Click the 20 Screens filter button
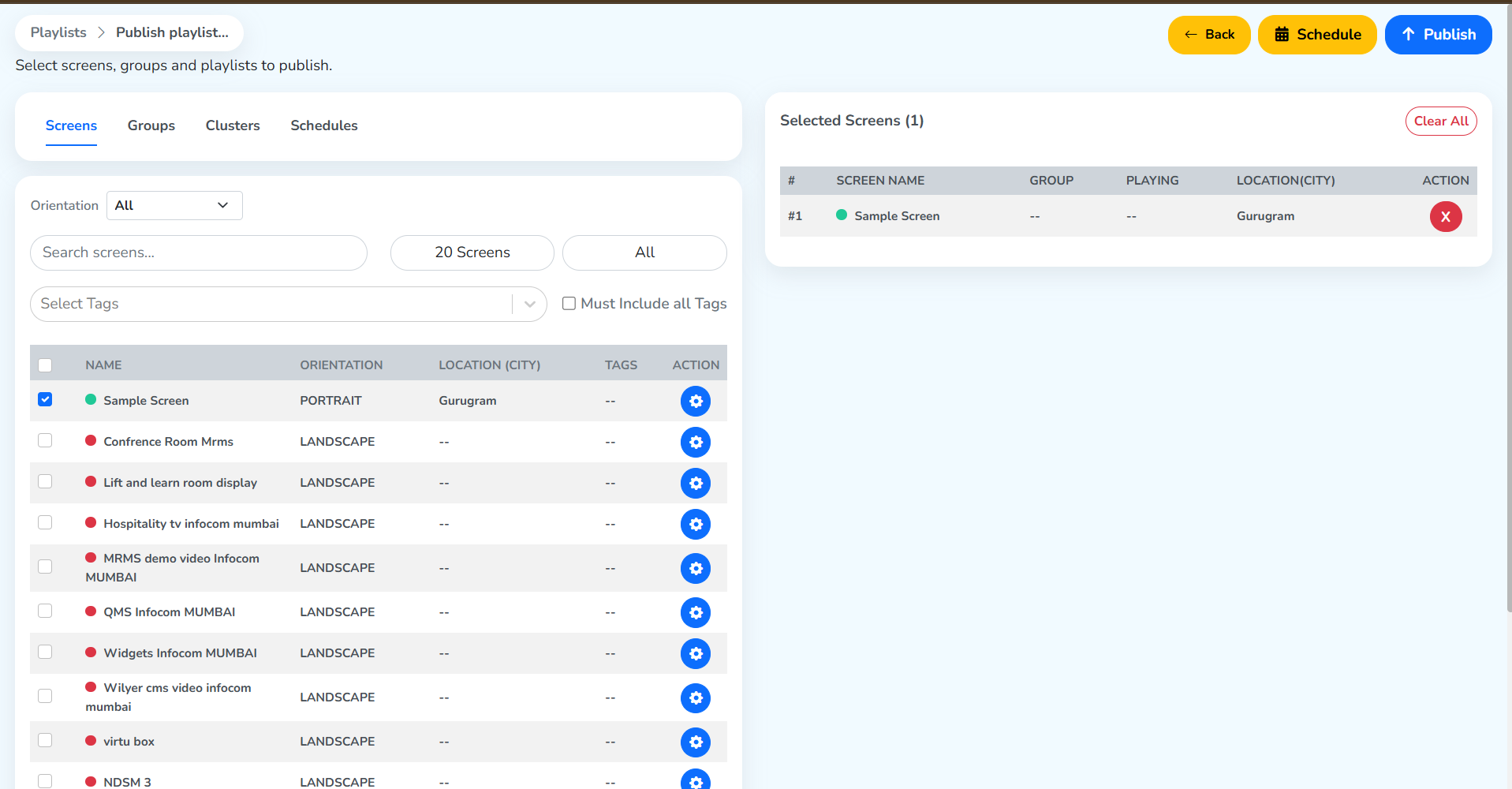This screenshot has width=1512, height=789. (x=472, y=252)
